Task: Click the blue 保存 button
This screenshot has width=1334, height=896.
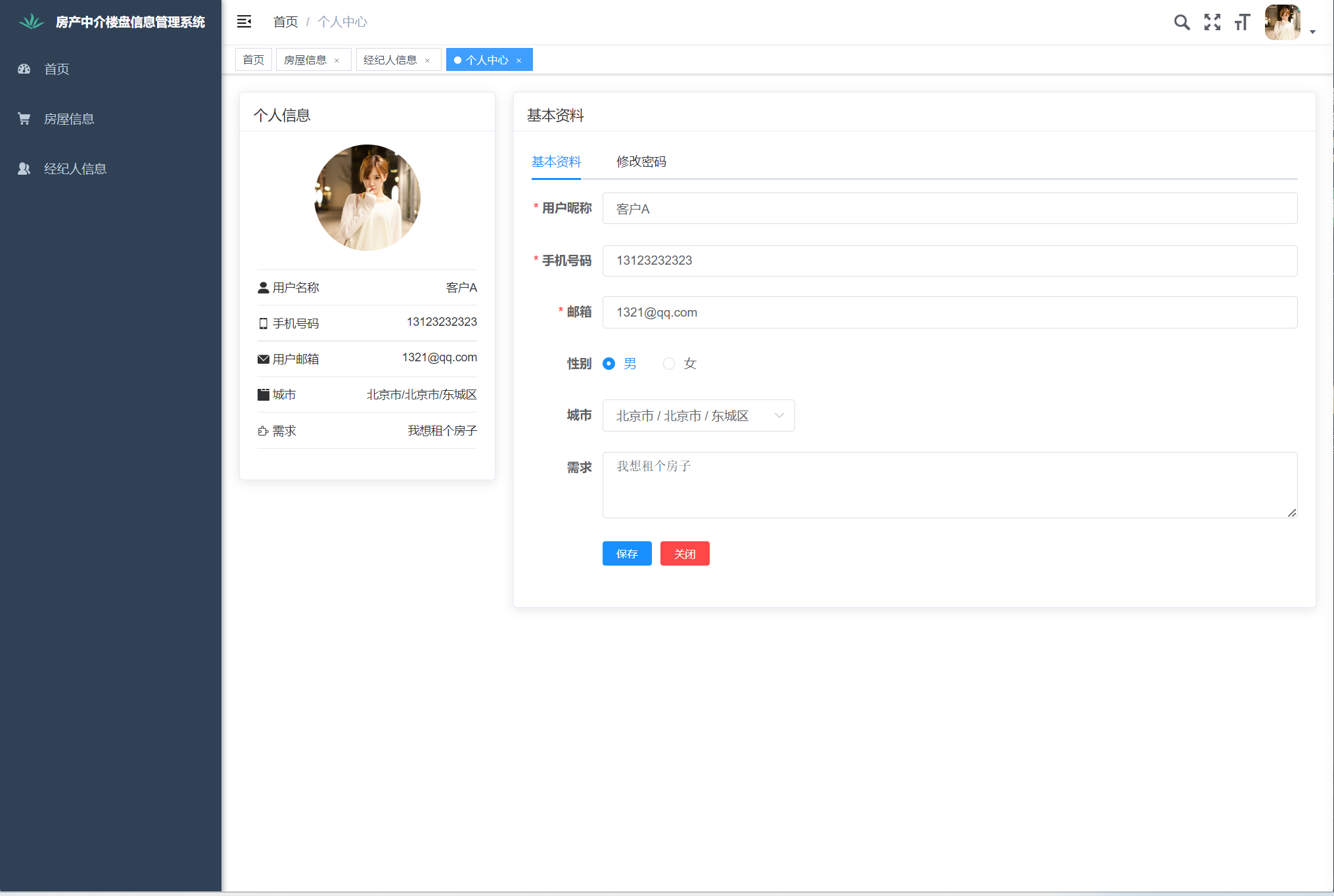Action: point(626,554)
